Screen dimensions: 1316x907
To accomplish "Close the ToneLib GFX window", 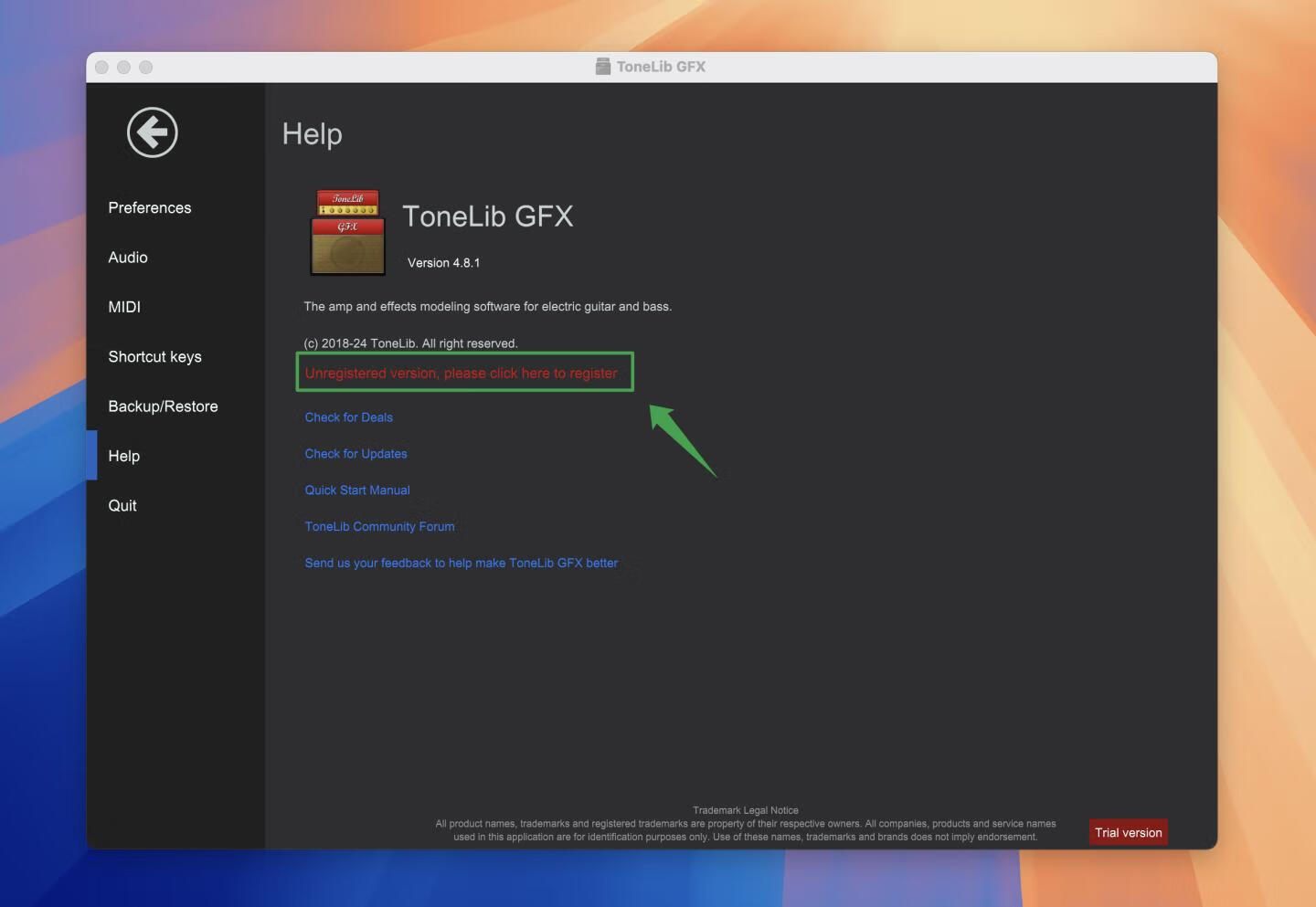I will [101, 67].
